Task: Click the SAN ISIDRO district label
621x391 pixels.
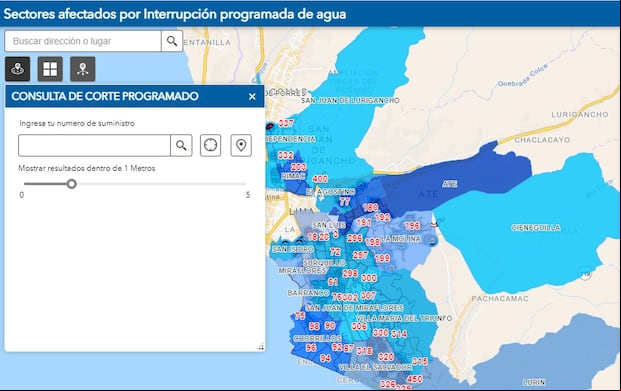Action: pyautogui.click(x=293, y=249)
